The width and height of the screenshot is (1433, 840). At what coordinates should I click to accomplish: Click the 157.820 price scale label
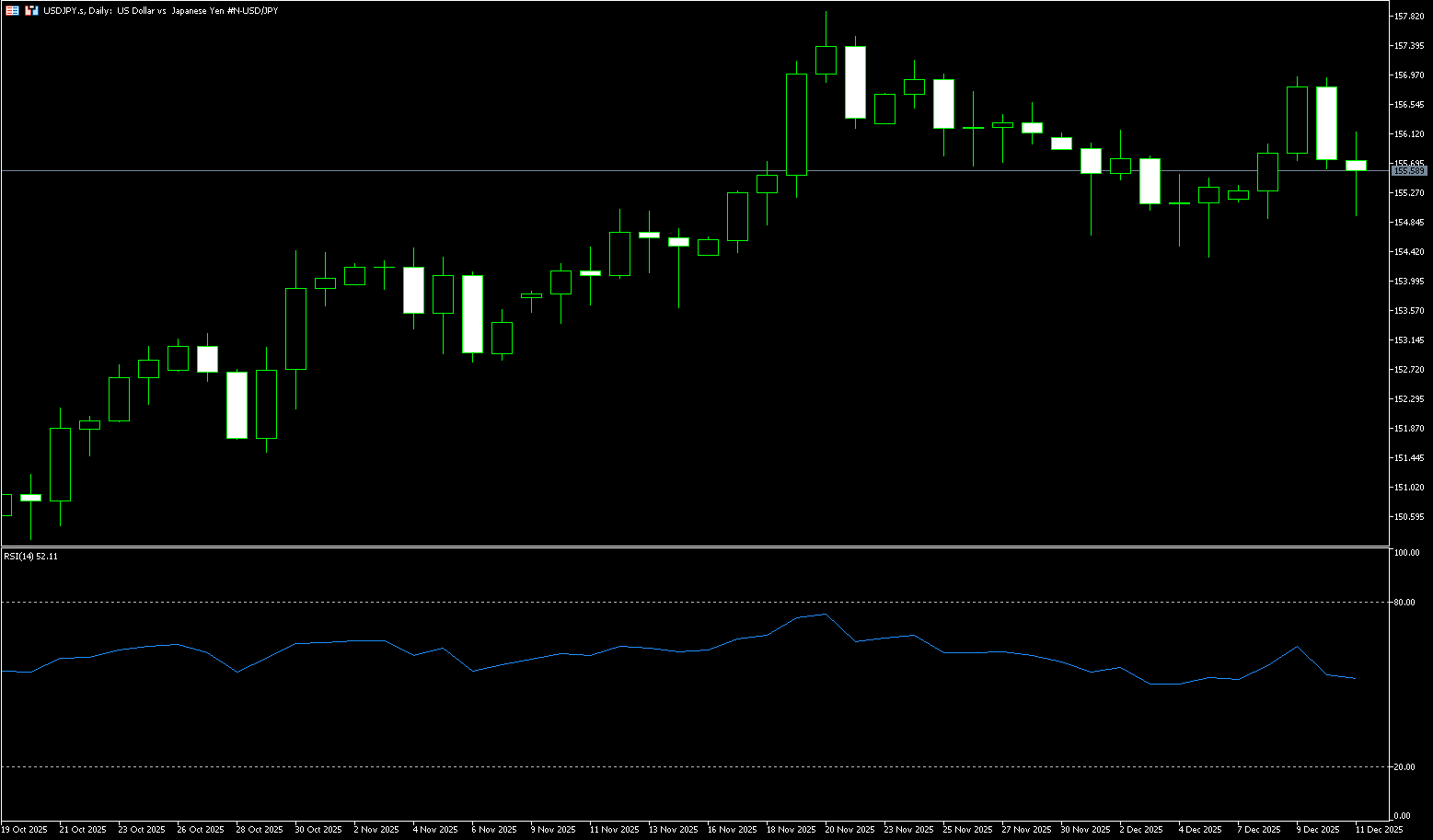point(1409,17)
